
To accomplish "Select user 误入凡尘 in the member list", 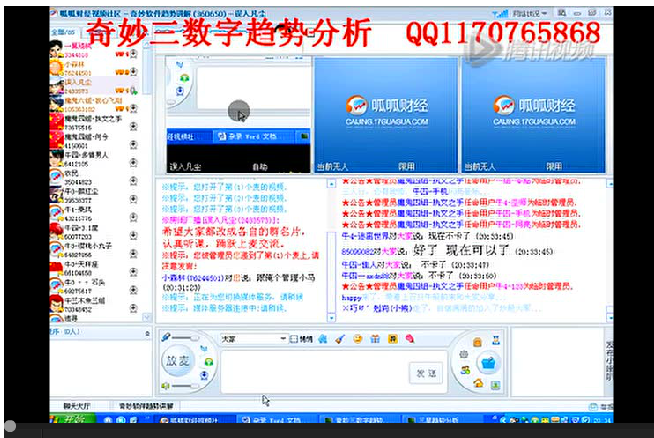I will (78, 81).
